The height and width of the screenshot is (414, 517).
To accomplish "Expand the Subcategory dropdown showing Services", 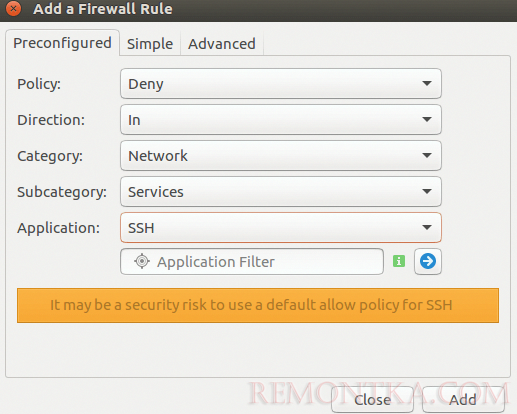I will pos(281,192).
